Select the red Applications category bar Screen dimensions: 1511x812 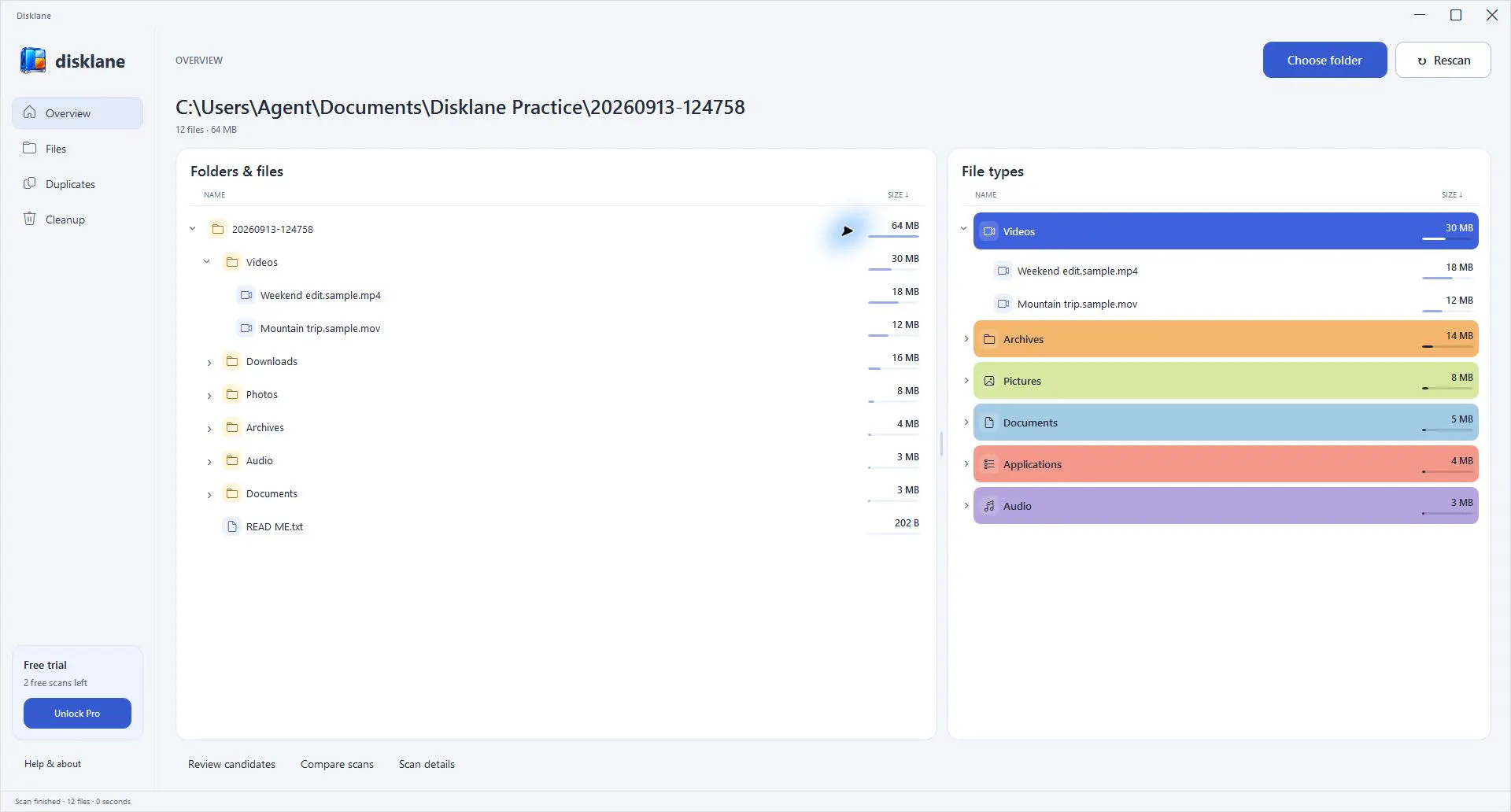click(x=1225, y=464)
